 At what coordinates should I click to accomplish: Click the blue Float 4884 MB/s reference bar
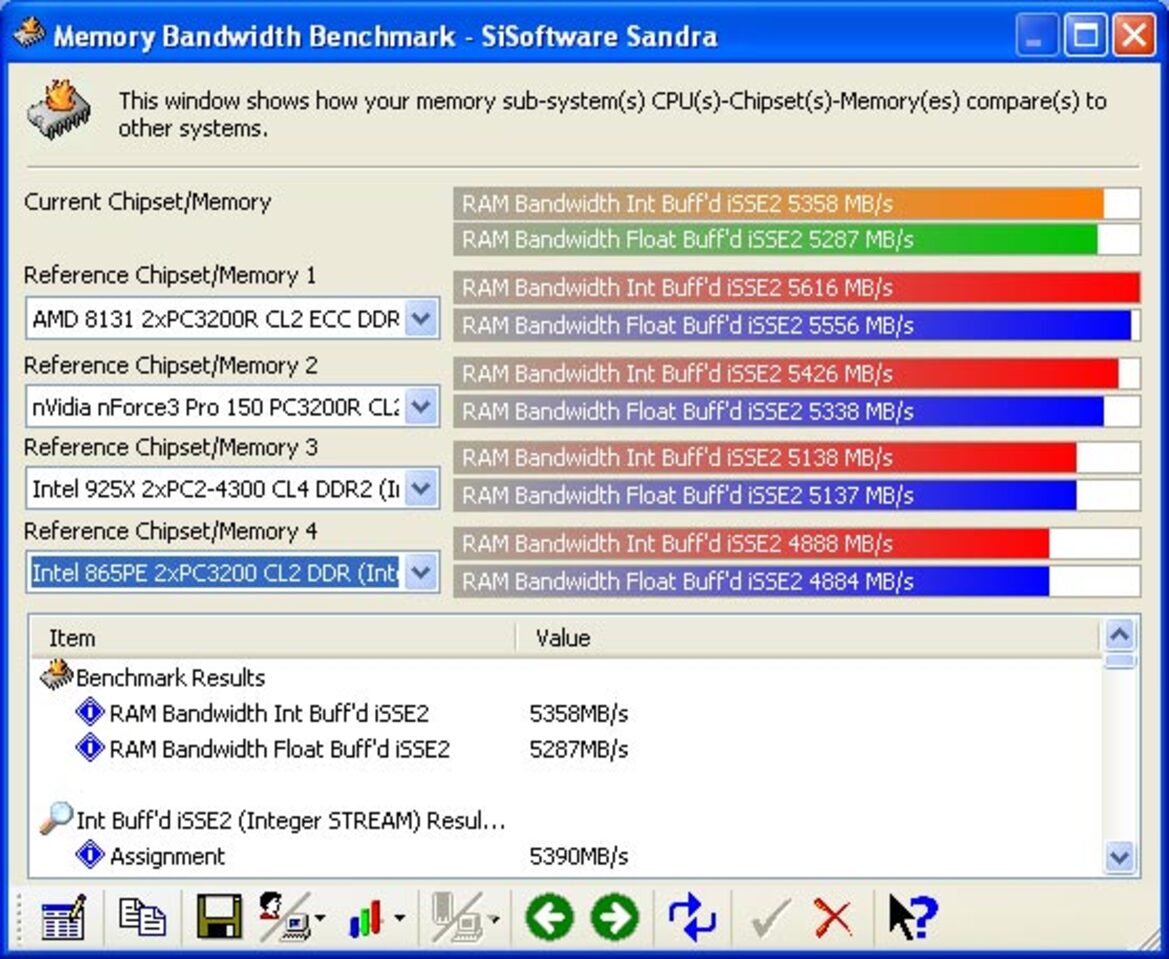point(797,581)
